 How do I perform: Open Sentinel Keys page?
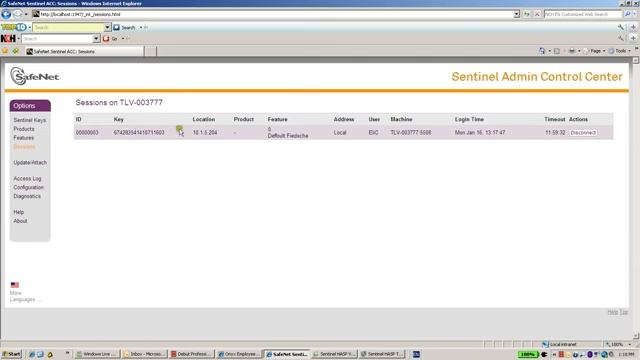[x=29, y=120]
